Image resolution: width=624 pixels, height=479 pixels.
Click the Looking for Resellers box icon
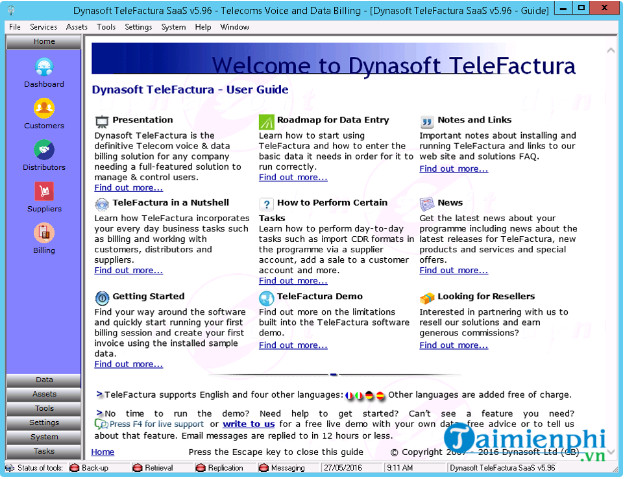click(x=427, y=298)
